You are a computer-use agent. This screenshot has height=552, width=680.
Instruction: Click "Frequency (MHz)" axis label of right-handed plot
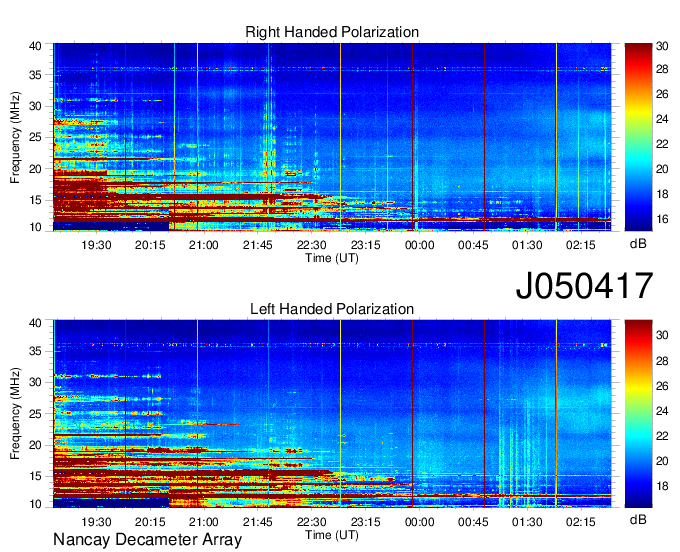pyautogui.click(x=15, y=137)
